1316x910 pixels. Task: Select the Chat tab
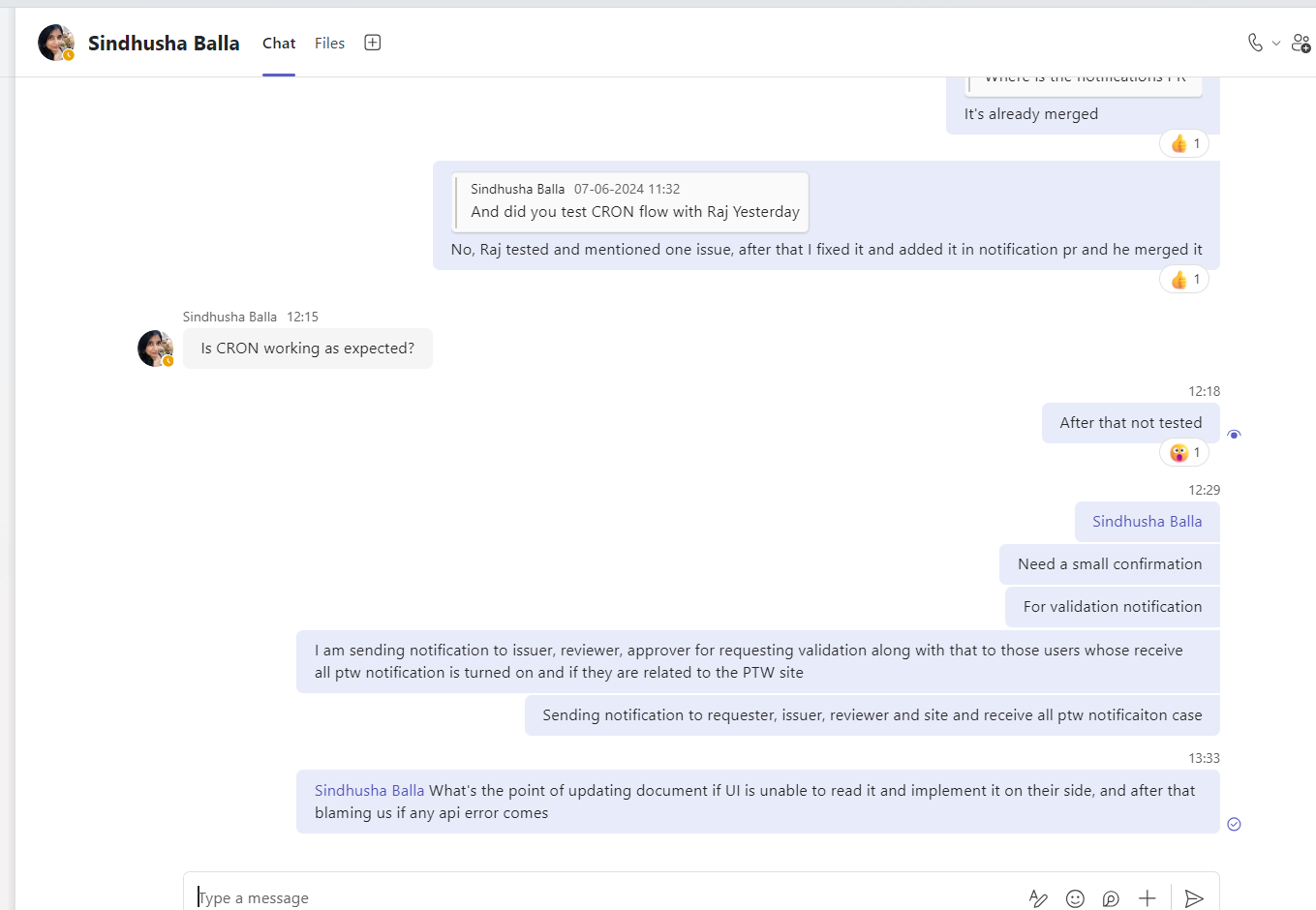(x=279, y=44)
